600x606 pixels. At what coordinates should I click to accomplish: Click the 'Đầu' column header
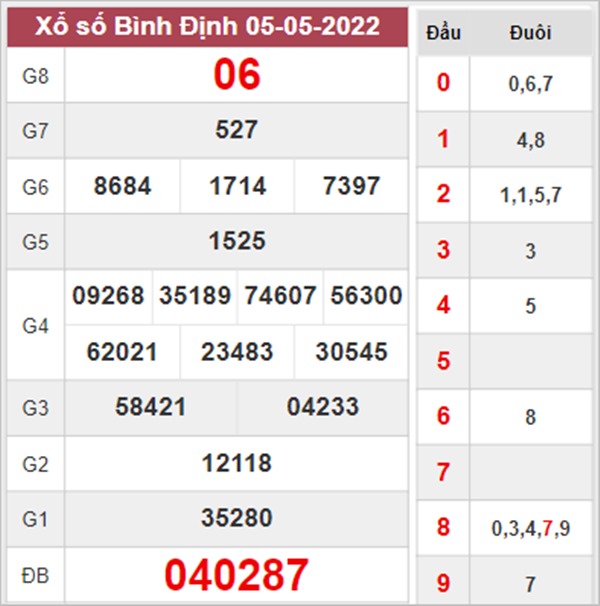point(443,33)
